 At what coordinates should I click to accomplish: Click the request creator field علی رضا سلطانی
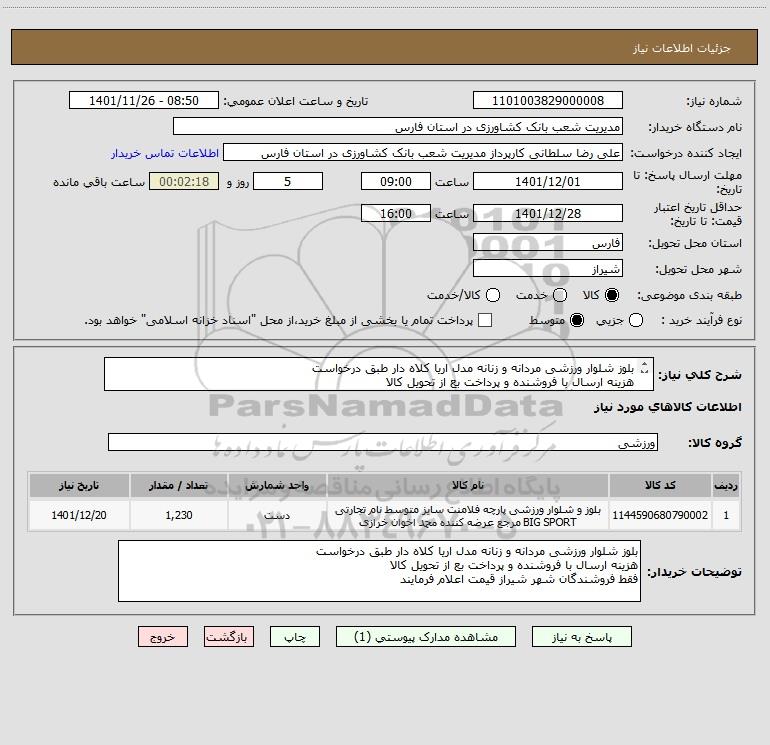coord(423,153)
